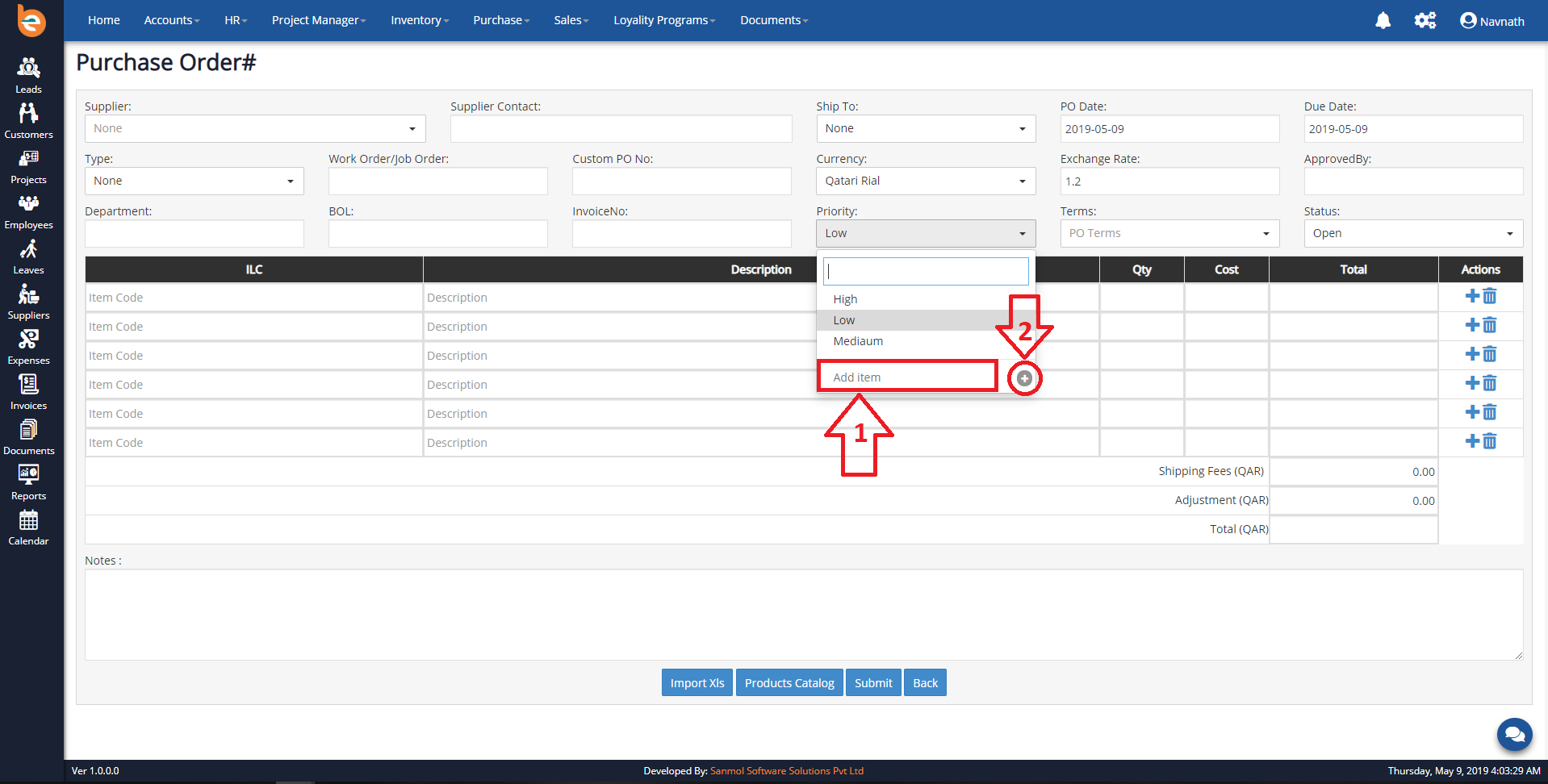
Task: Open the Type dropdown
Action: click(195, 181)
